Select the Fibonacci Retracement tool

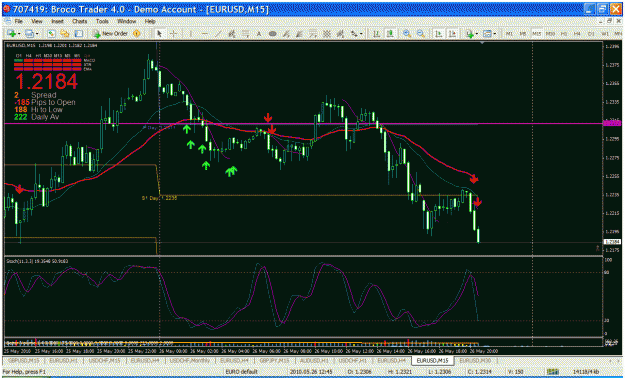(246, 34)
